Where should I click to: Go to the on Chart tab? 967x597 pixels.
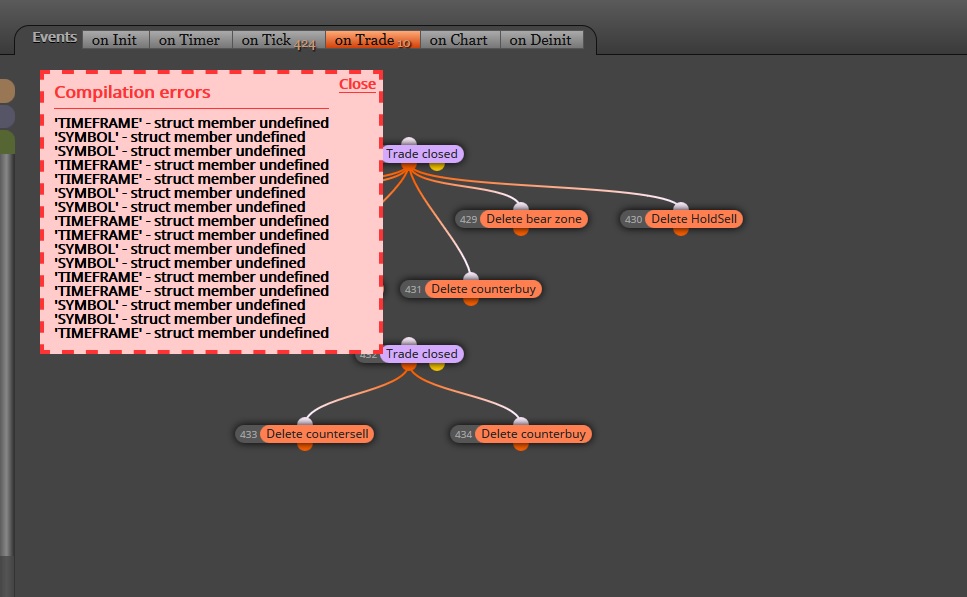click(459, 40)
